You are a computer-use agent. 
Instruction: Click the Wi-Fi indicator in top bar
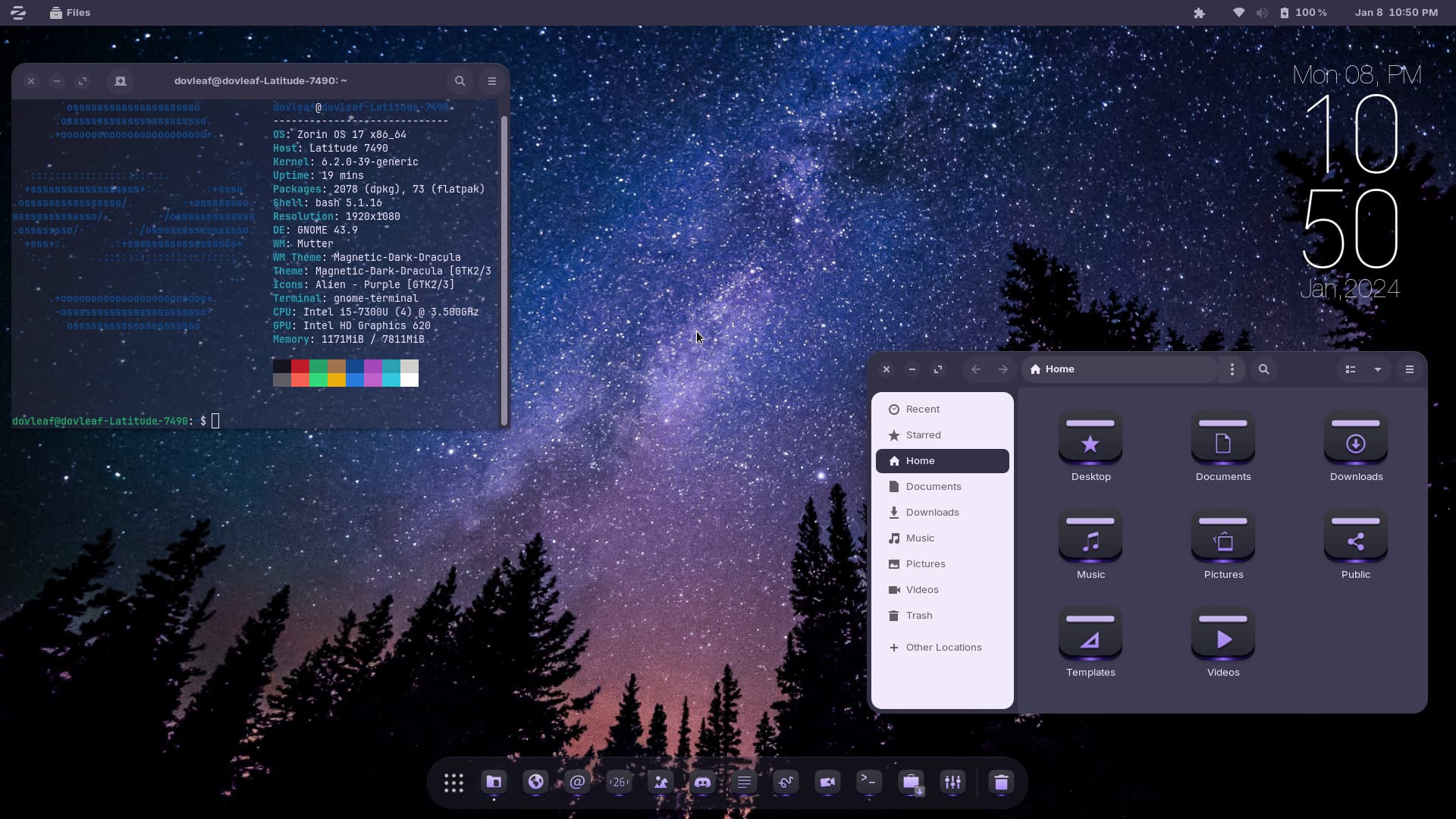(1238, 13)
